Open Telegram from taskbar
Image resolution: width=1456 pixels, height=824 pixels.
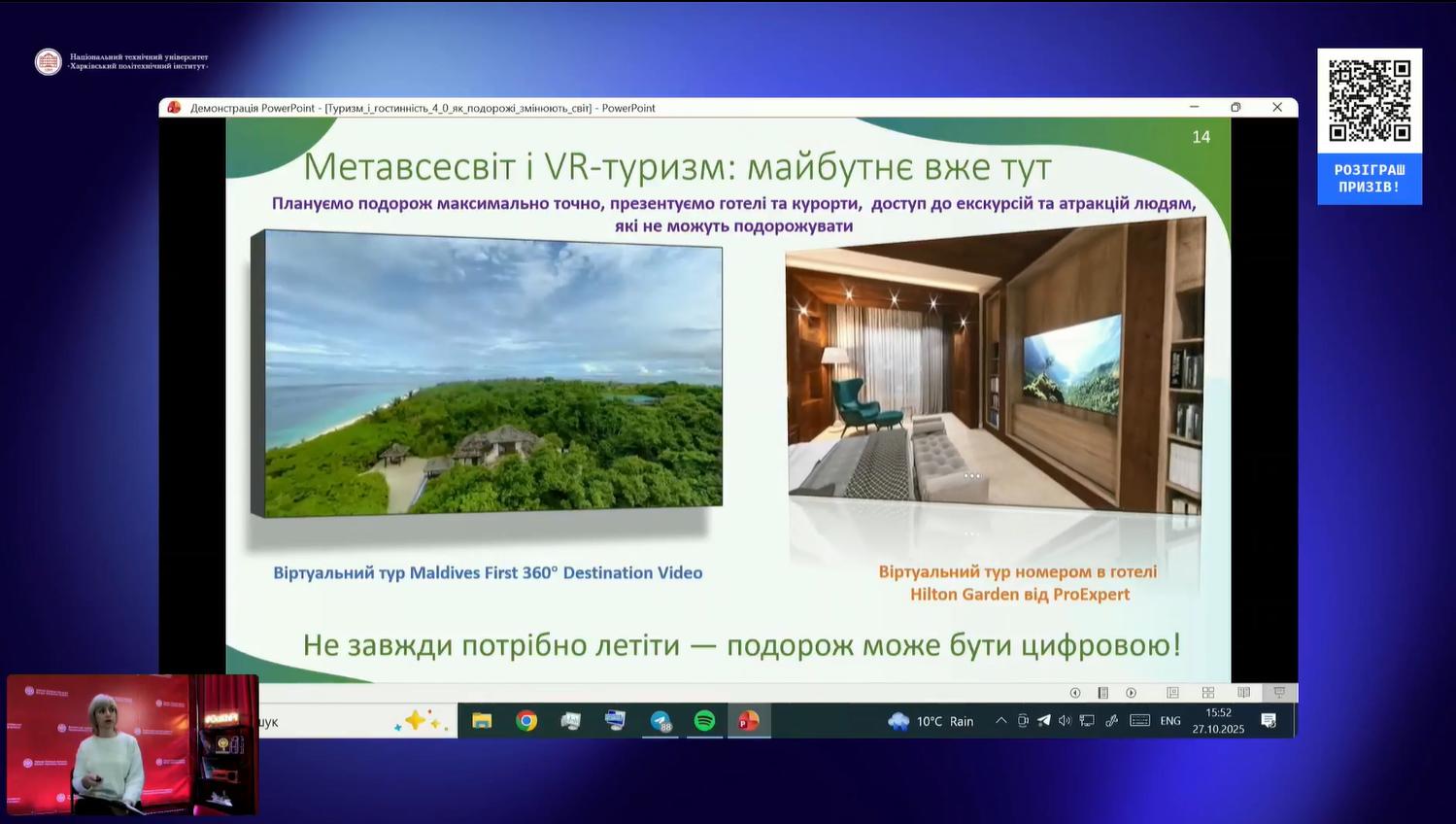click(660, 721)
